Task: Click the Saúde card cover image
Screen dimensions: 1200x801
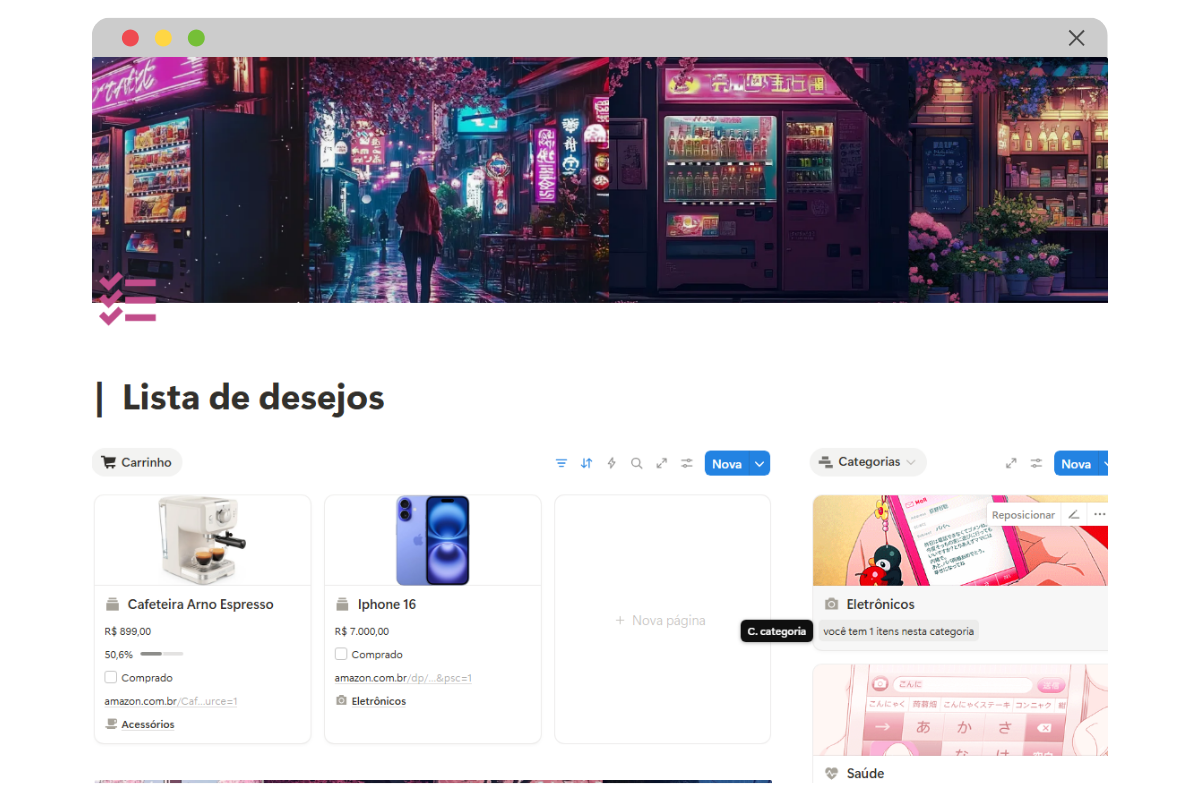Action: [x=960, y=710]
